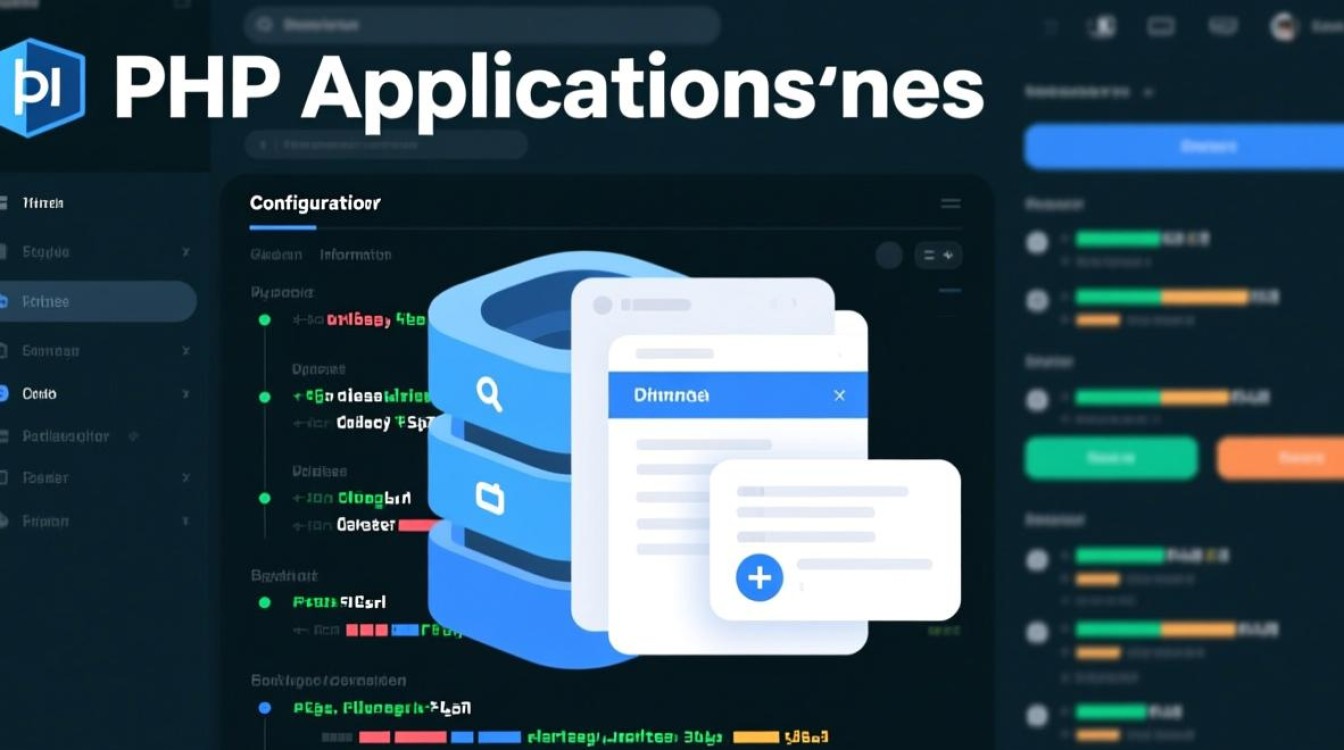This screenshot has height=750, width=1344.
Task: Select the first radio circle in the right panel
Action: point(1037,241)
